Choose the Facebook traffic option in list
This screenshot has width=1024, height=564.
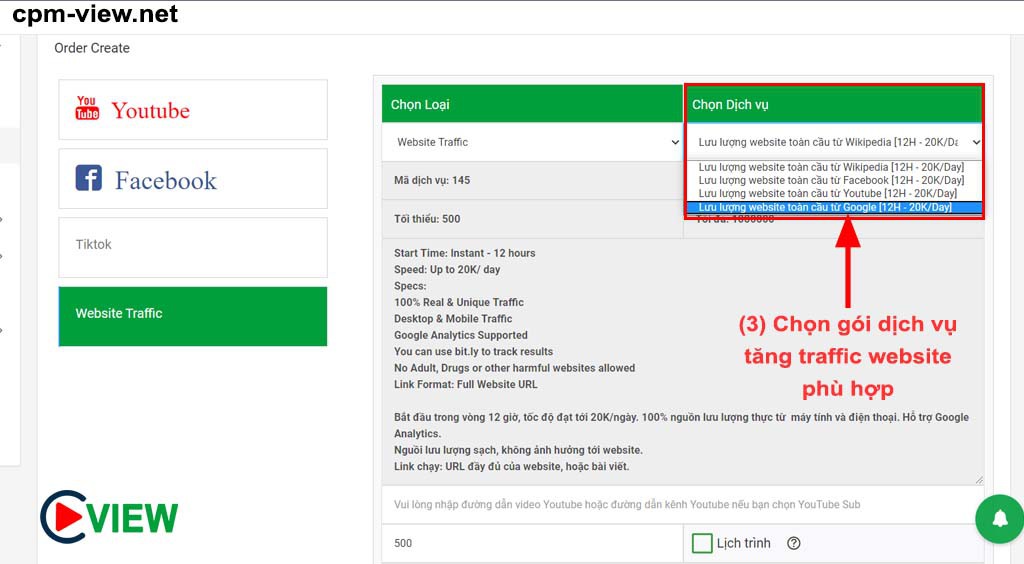click(831, 180)
